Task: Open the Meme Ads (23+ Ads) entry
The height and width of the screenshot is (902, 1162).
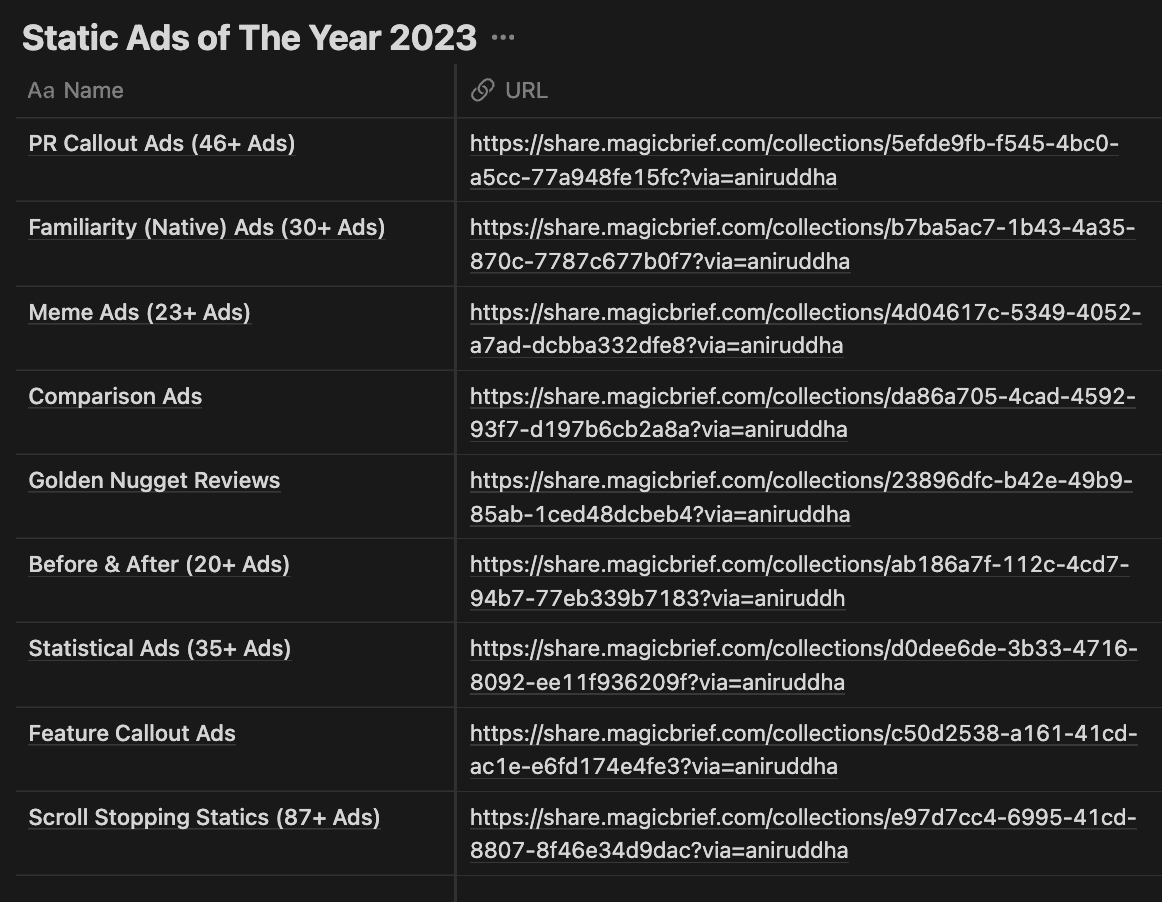Action: pos(139,312)
